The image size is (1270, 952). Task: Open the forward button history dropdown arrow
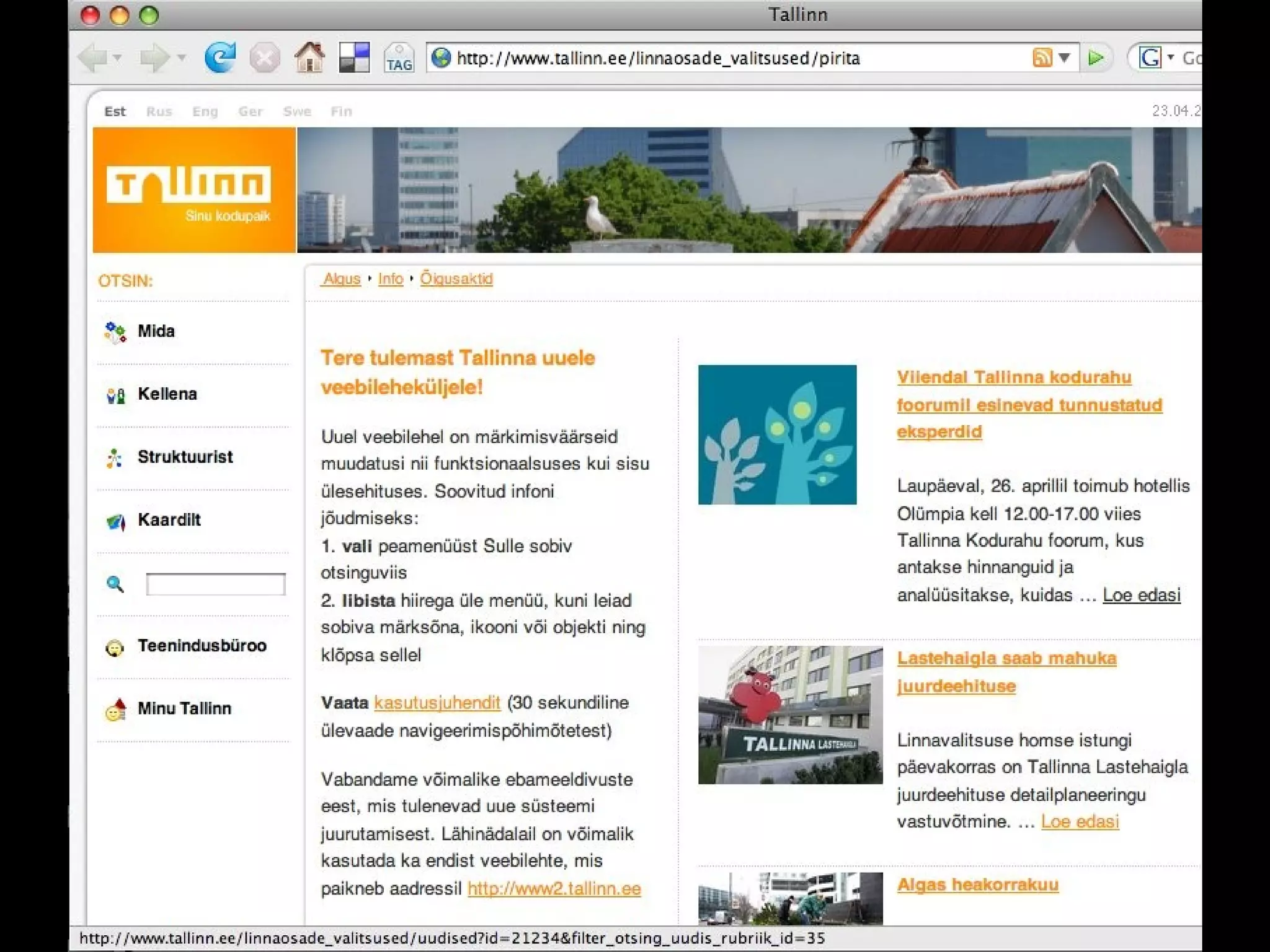182,58
